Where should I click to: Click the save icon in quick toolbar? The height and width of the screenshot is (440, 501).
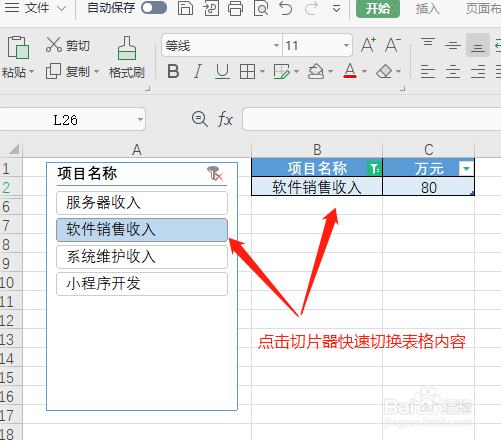click(x=185, y=8)
